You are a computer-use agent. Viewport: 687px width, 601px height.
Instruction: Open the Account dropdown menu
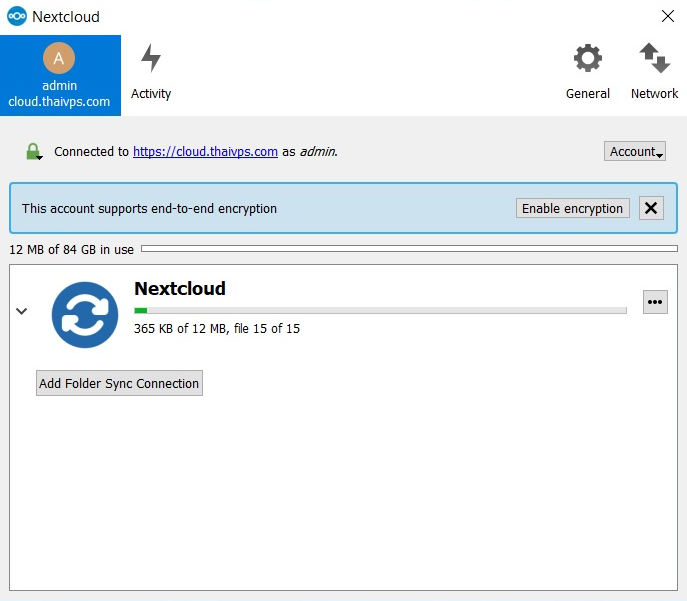click(634, 152)
